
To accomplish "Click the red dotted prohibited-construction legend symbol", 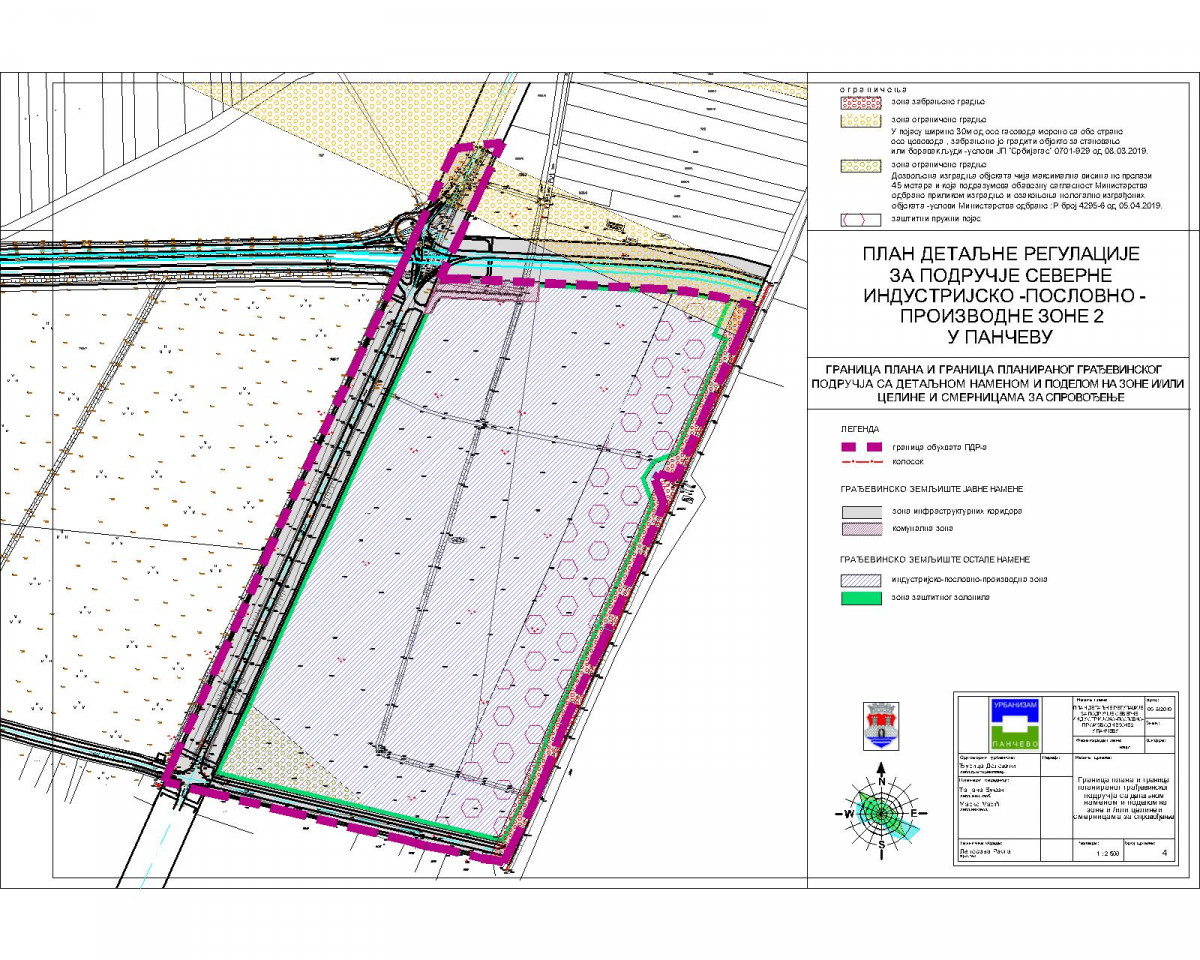I will (860, 102).
